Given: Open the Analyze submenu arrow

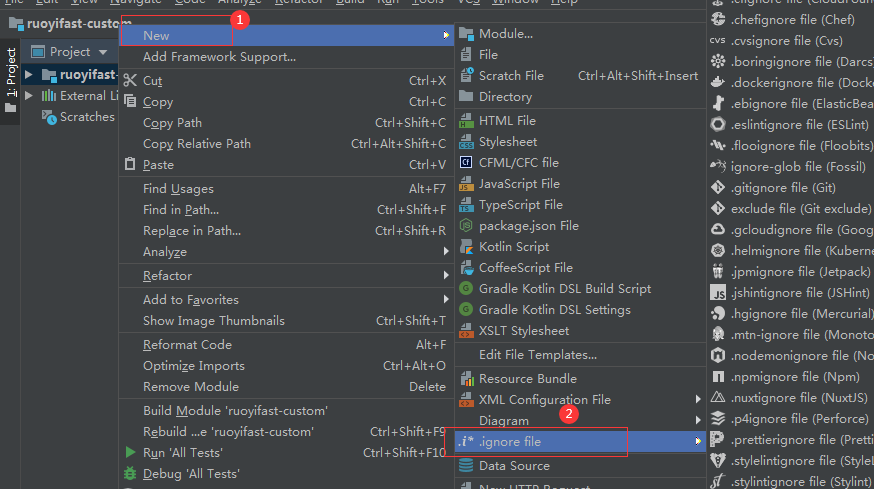Looking at the screenshot, I should pyautogui.click(x=446, y=251).
